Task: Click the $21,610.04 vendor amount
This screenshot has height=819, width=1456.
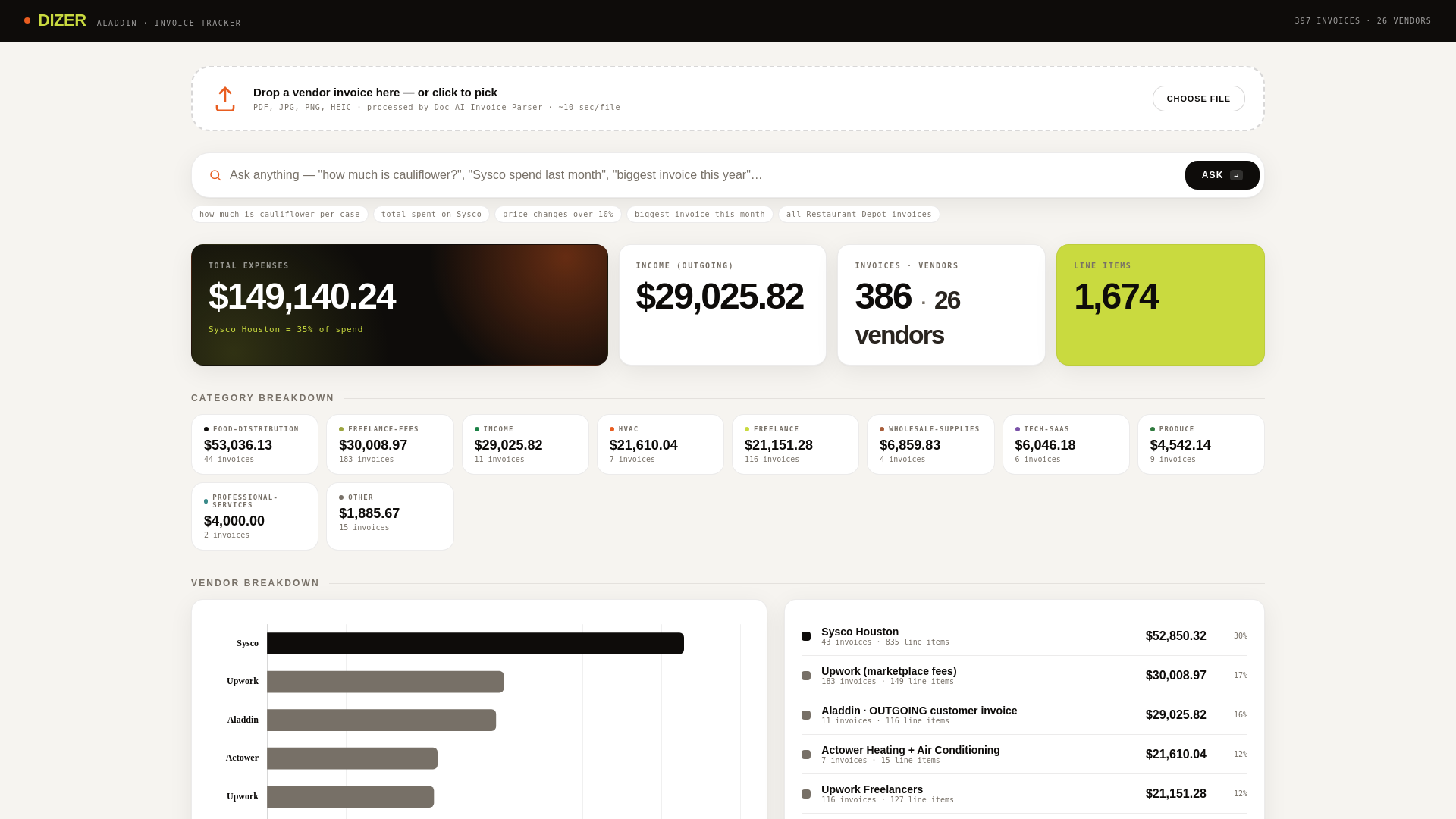Action: click(x=1176, y=755)
